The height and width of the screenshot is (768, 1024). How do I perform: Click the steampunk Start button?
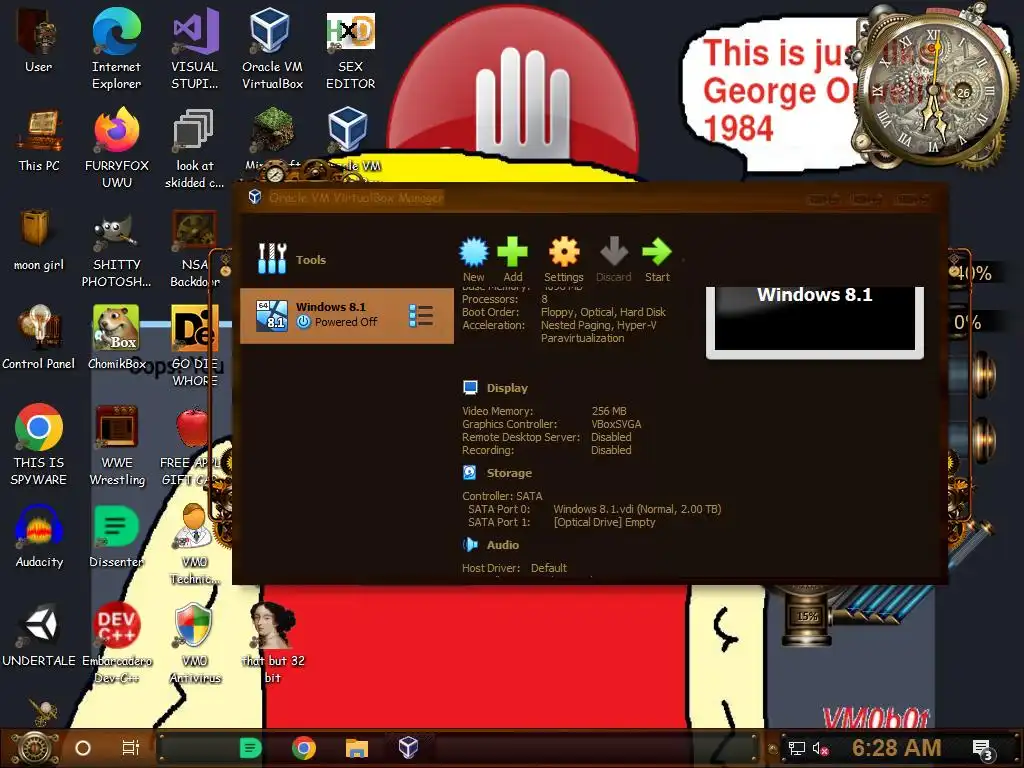(x=34, y=748)
